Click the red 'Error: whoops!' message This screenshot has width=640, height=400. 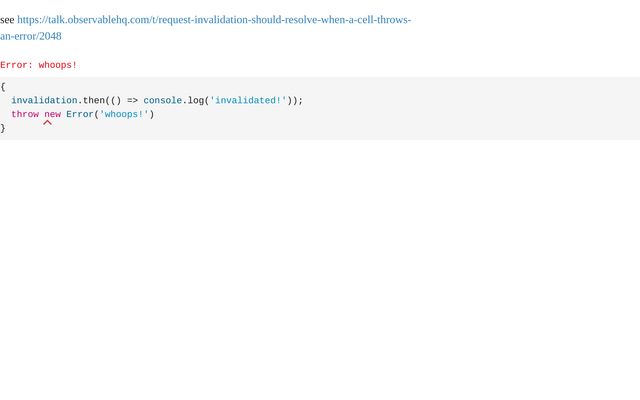[38, 65]
